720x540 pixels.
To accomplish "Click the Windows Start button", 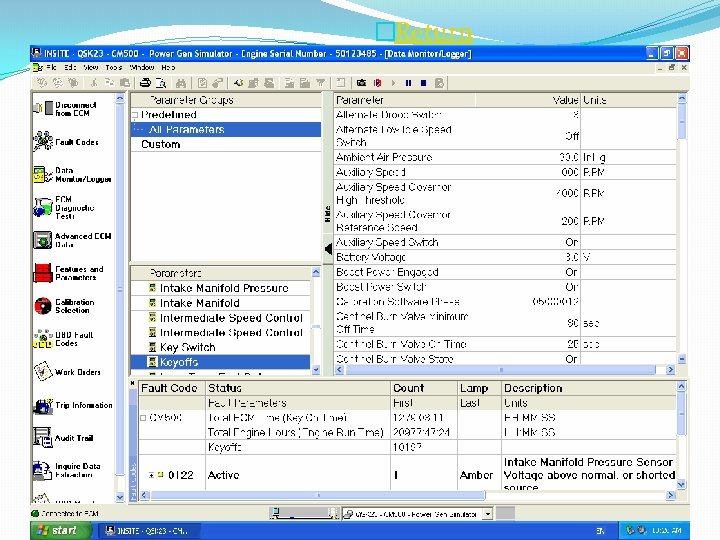I will tap(56, 530).
